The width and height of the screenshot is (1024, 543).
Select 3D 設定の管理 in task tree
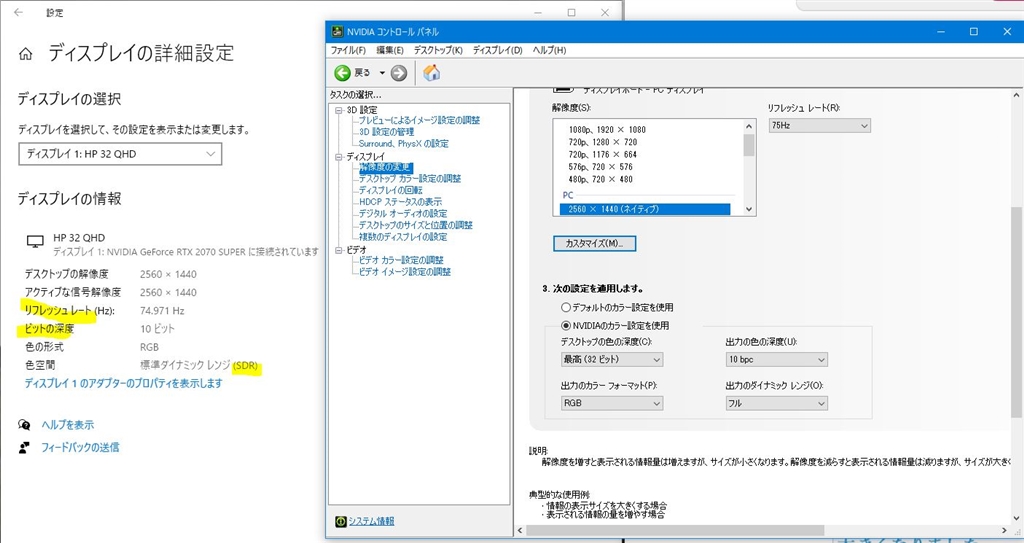tap(386, 132)
